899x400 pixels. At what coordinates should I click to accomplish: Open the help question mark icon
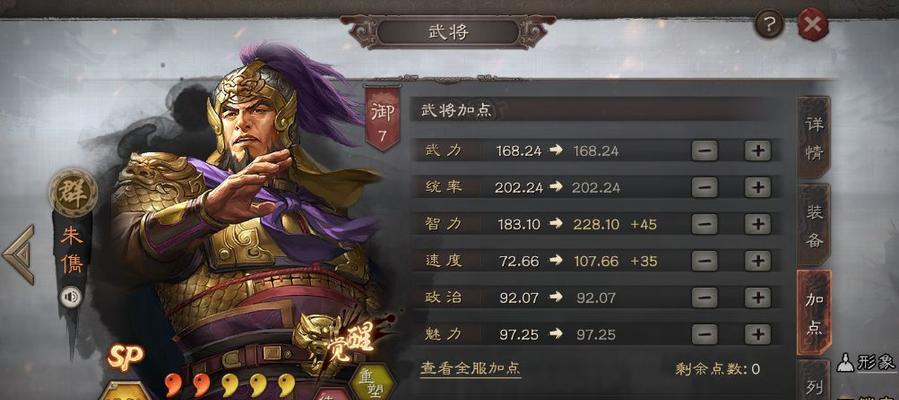pos(769,25)
